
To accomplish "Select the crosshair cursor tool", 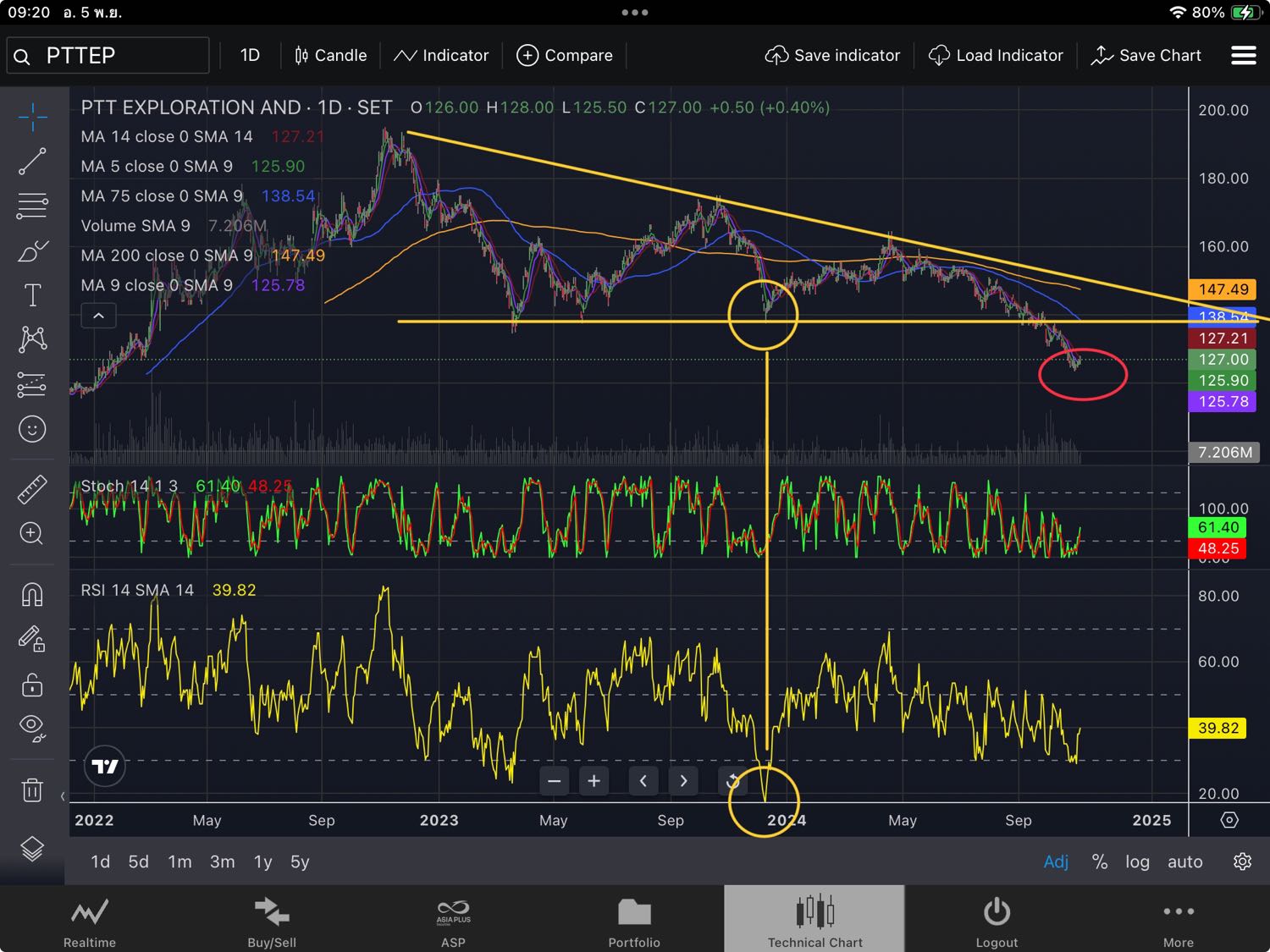I will point(32,118).
